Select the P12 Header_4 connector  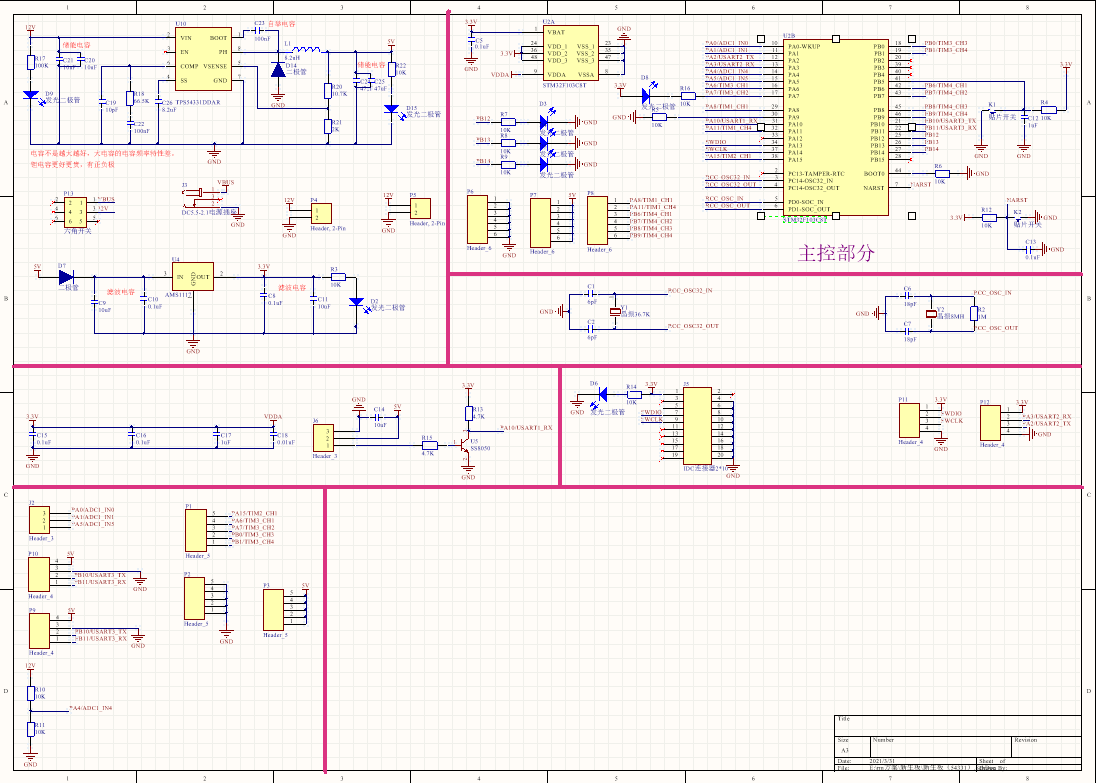pyautogui.click(x=990, y=423)
